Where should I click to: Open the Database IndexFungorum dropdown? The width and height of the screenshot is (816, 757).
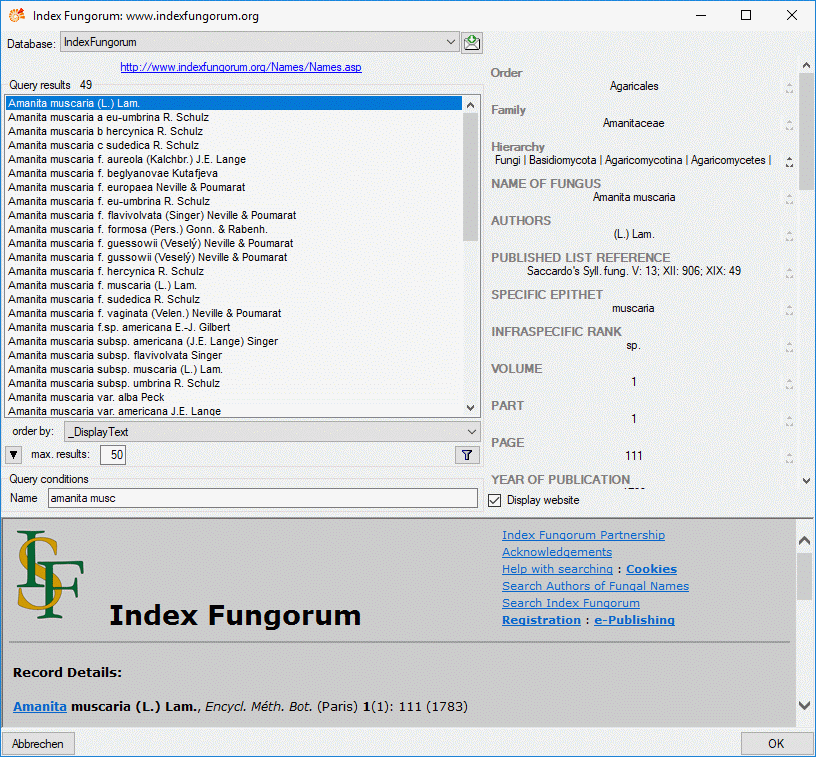pos(260,42)
